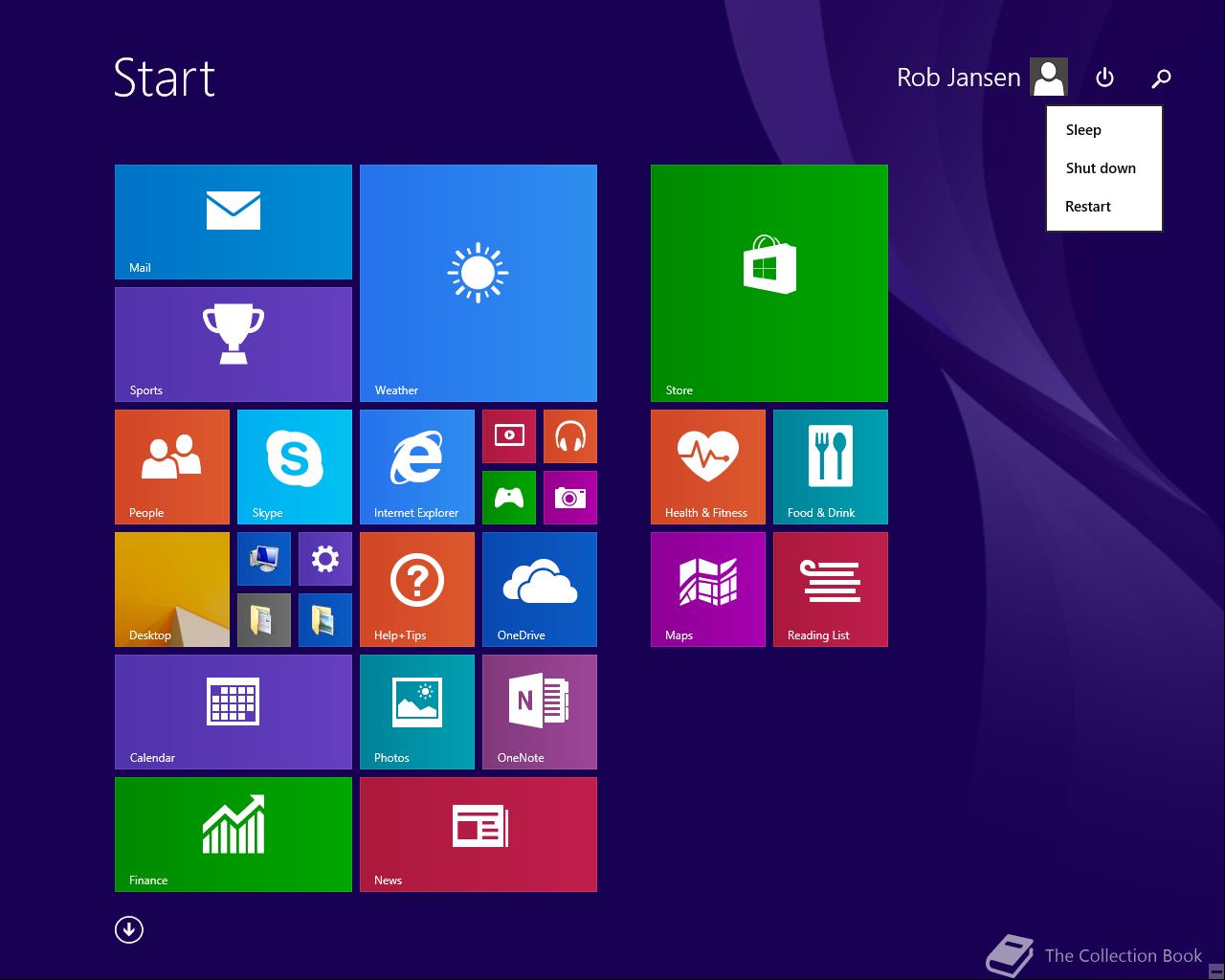Open the Search magnifier
The image size is (1225, 980).
click(x=1161, y=78)
